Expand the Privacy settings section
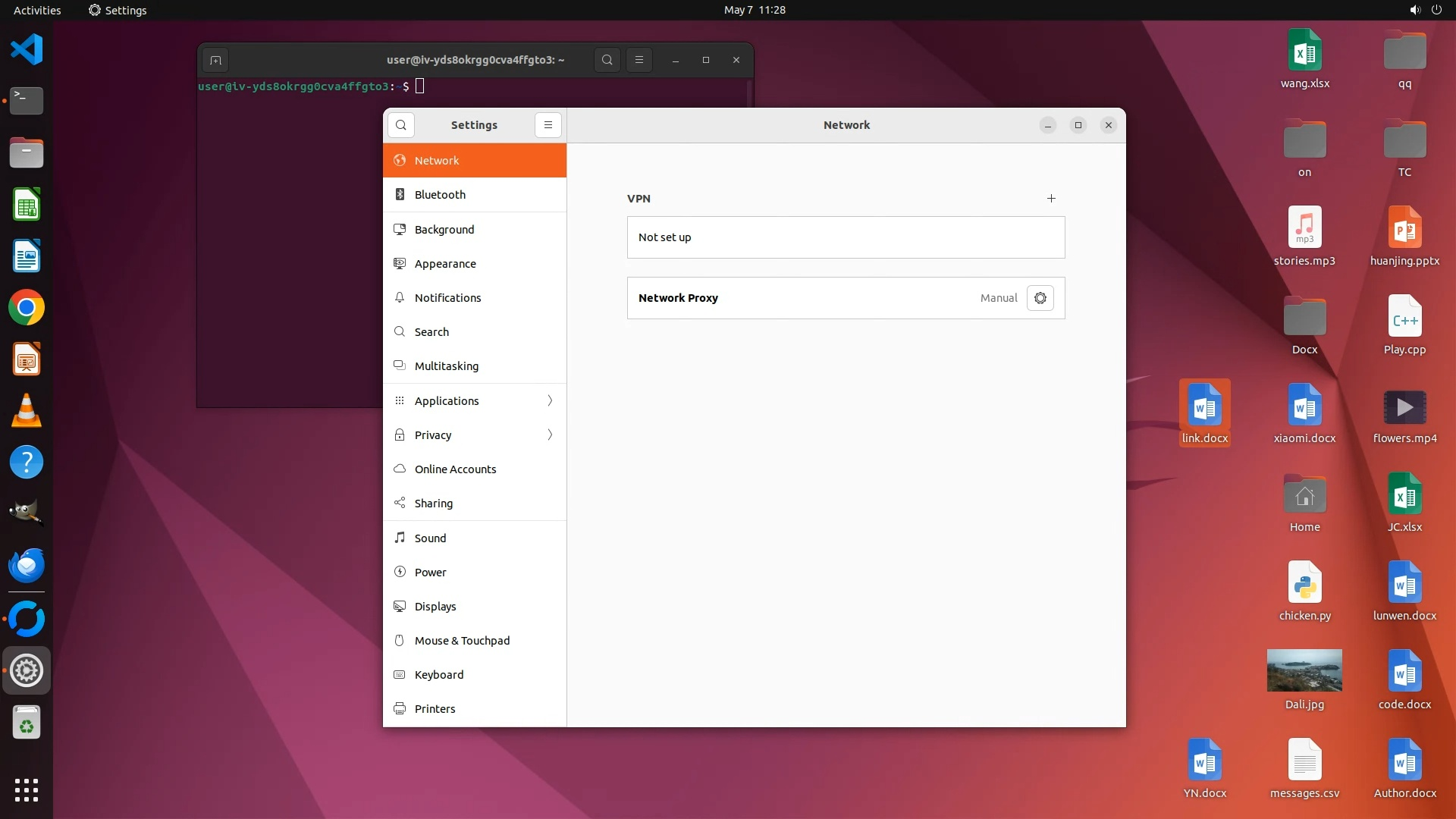 coord(475,435)
